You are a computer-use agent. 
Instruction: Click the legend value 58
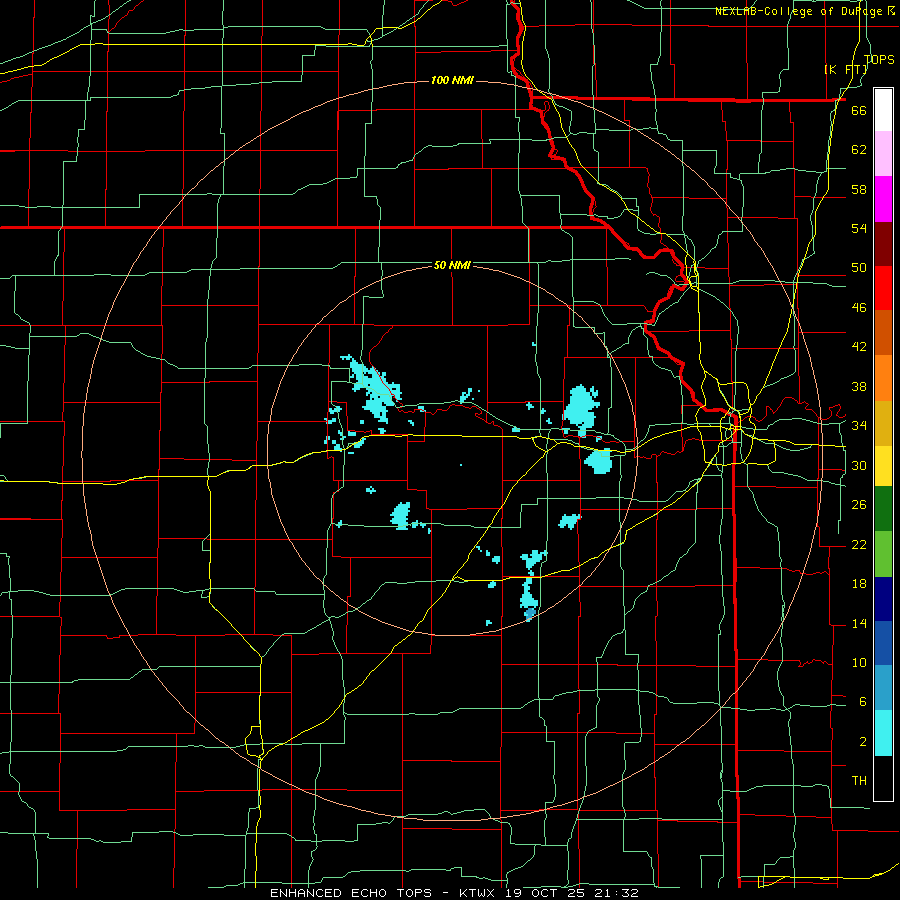tap(859, 189)
